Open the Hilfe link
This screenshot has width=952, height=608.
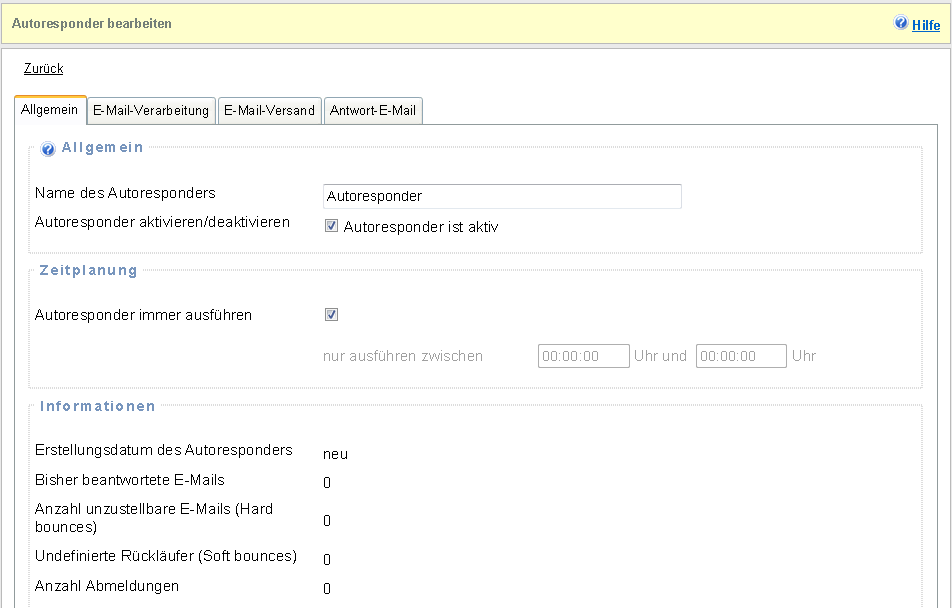coord(926,24)
